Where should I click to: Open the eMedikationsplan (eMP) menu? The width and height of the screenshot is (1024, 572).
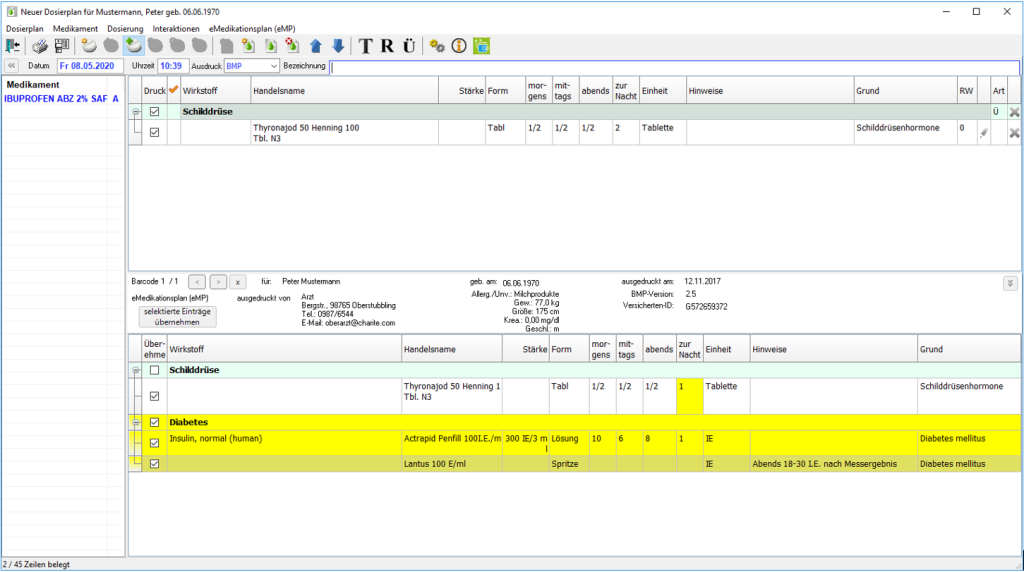pos(252,29)
